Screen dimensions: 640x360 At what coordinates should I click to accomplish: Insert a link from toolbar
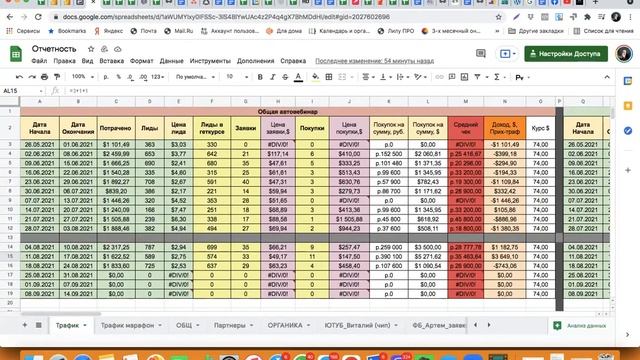click(439, 77)
